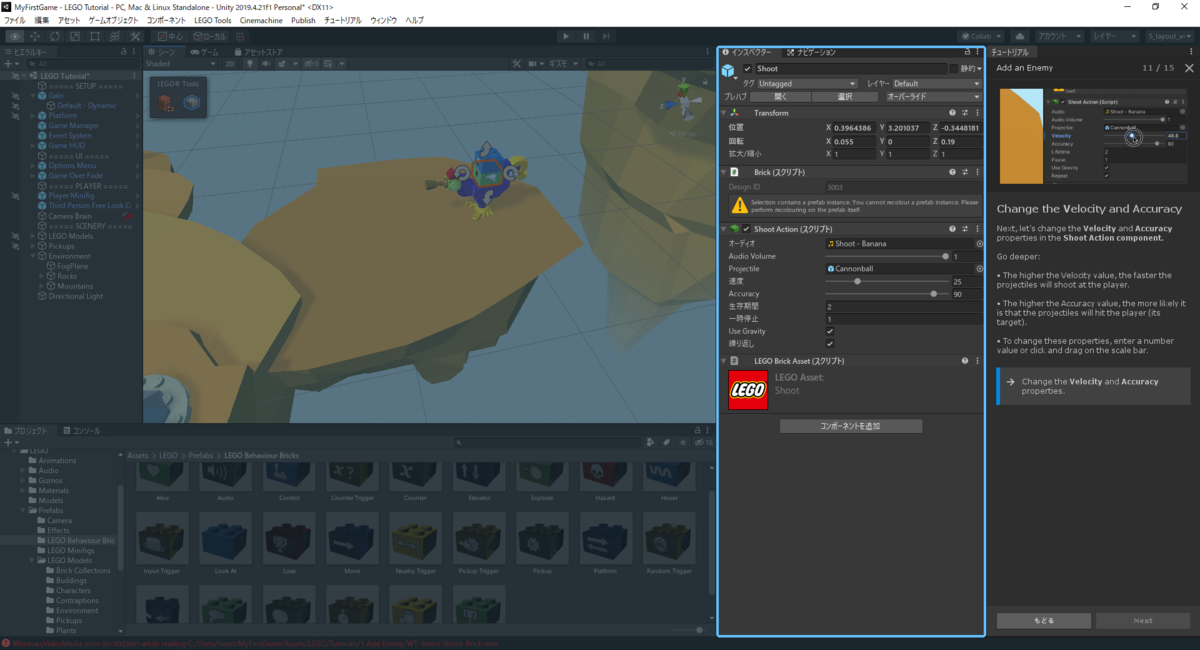Image resolution: width=1200 pixels, height=650 pixels.
Task: Click the Pause button
Action: pos(586,36)
